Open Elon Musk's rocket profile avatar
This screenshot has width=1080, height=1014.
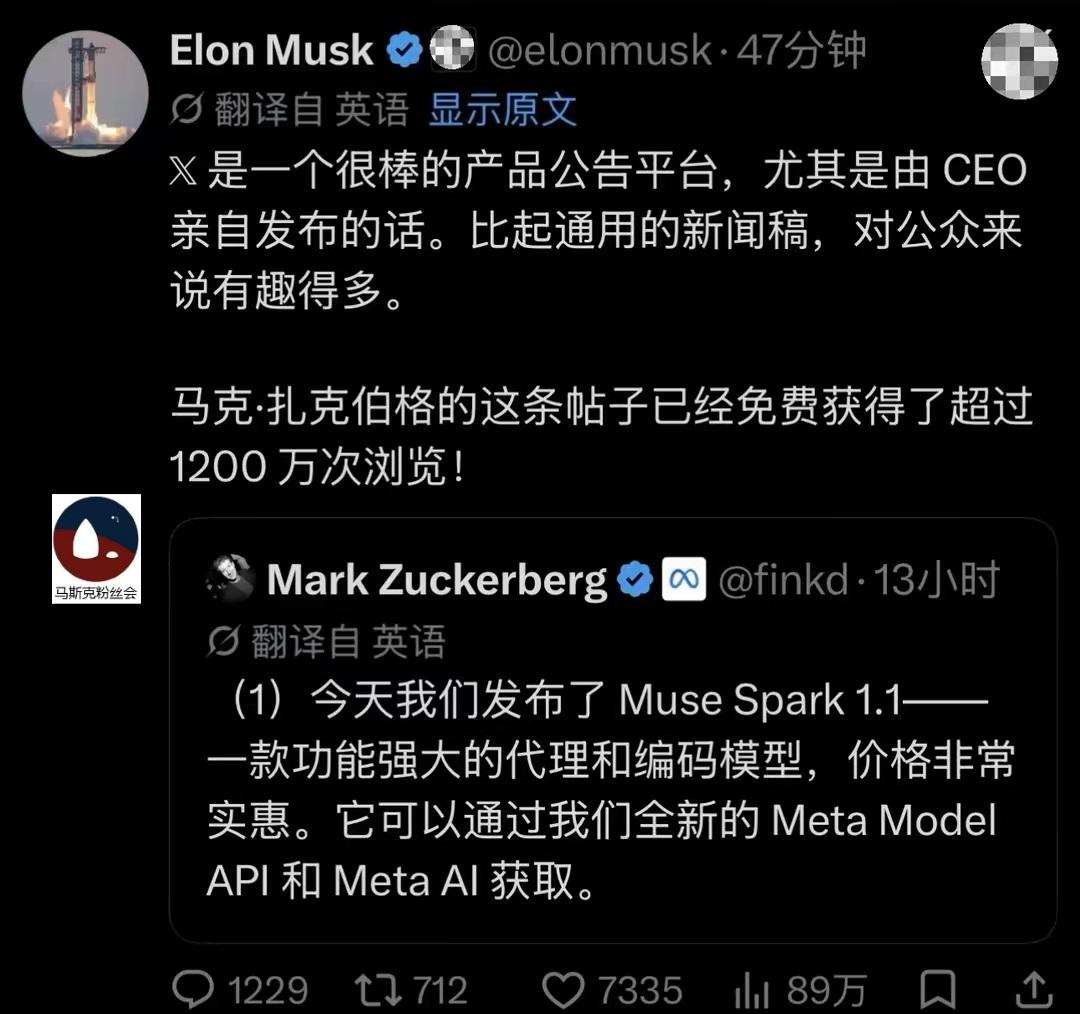pos(85,93)
